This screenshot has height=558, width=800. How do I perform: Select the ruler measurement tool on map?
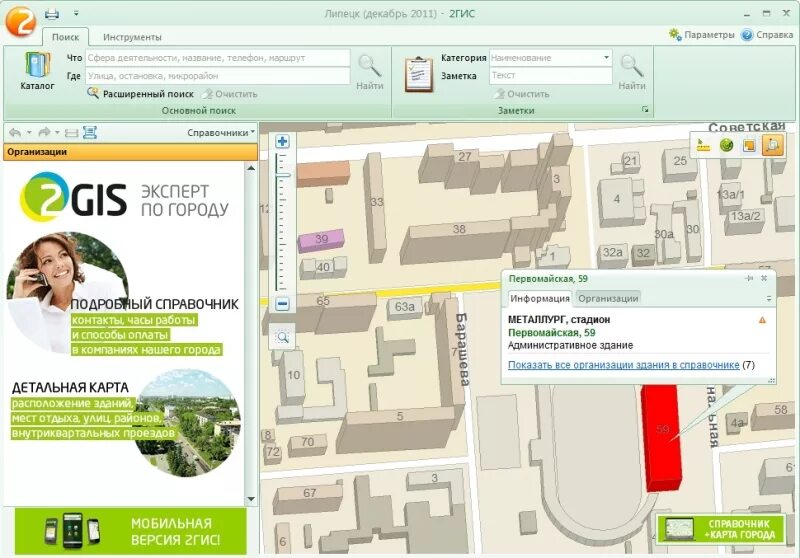click(x=703, y=145)
